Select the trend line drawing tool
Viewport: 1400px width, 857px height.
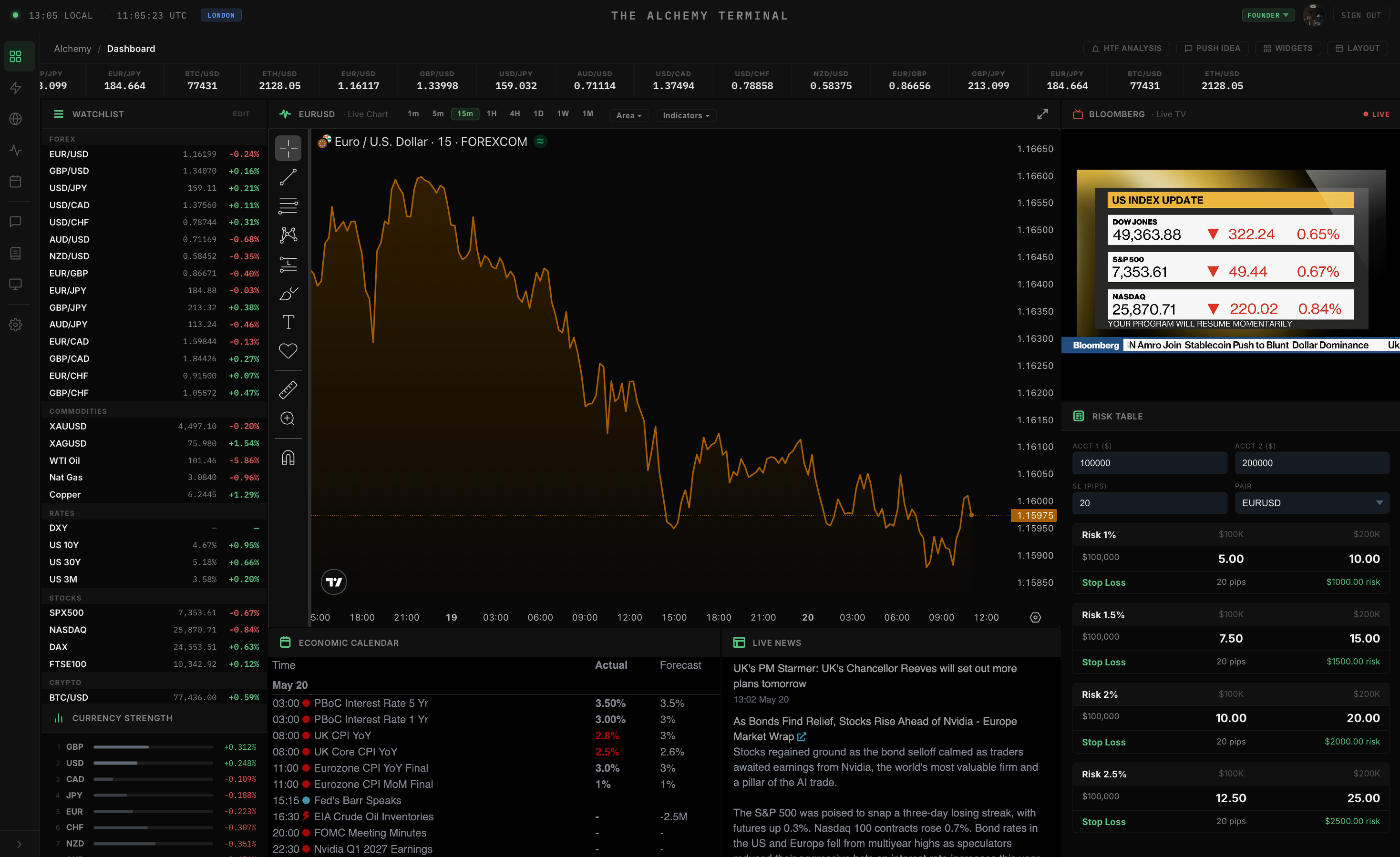pyautogui.click(x=288, y=177)
